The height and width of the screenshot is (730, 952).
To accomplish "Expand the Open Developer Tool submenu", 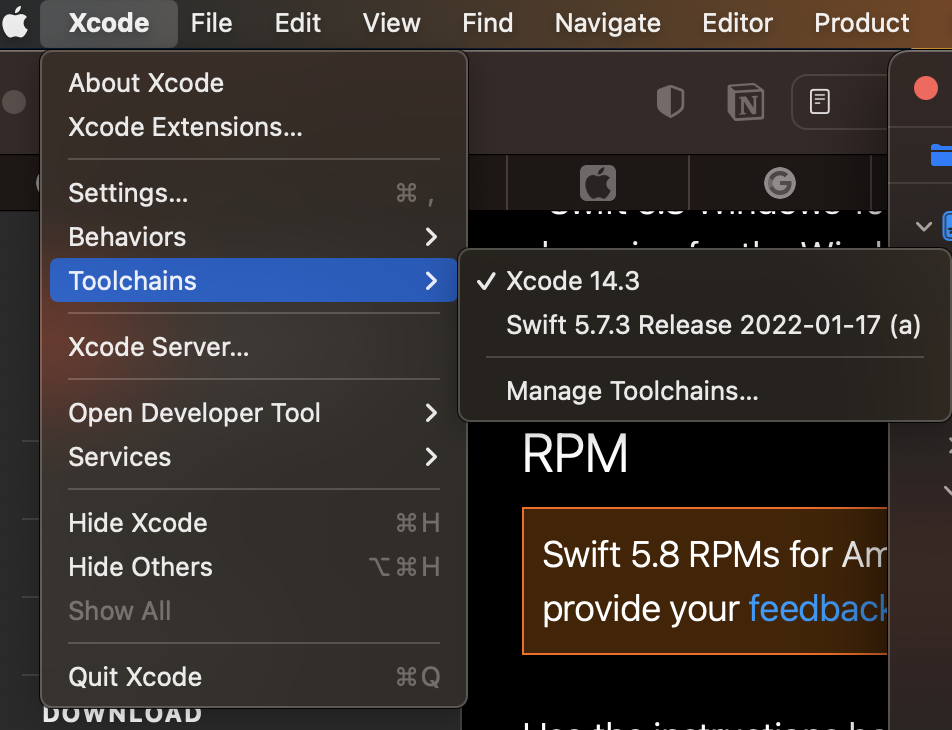I will pyautogui.click(x=254, y=413).
